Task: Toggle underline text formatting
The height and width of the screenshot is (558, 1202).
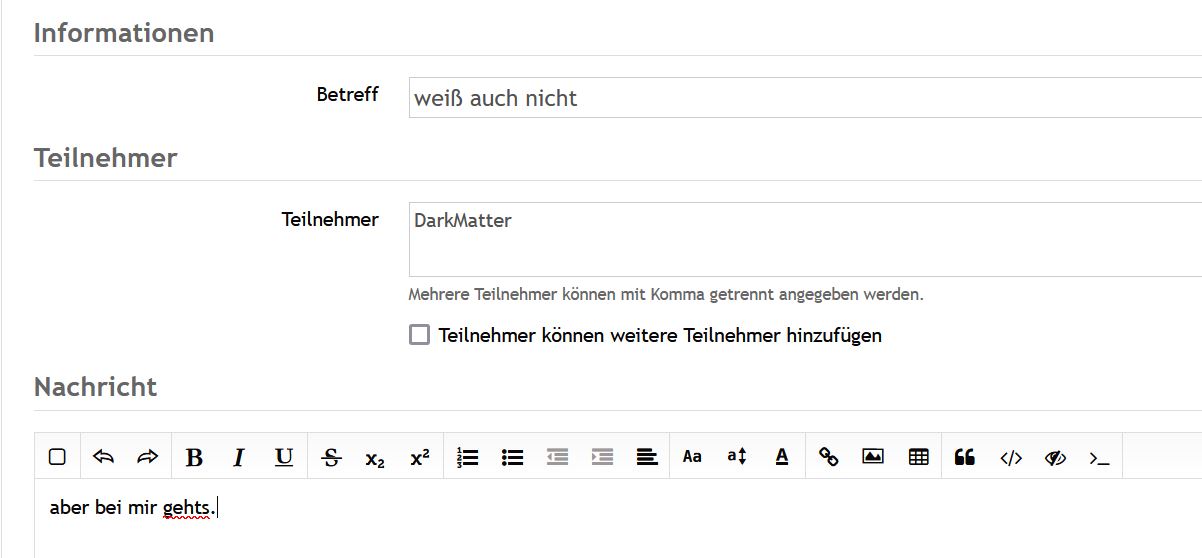Action: pos(284,457)
